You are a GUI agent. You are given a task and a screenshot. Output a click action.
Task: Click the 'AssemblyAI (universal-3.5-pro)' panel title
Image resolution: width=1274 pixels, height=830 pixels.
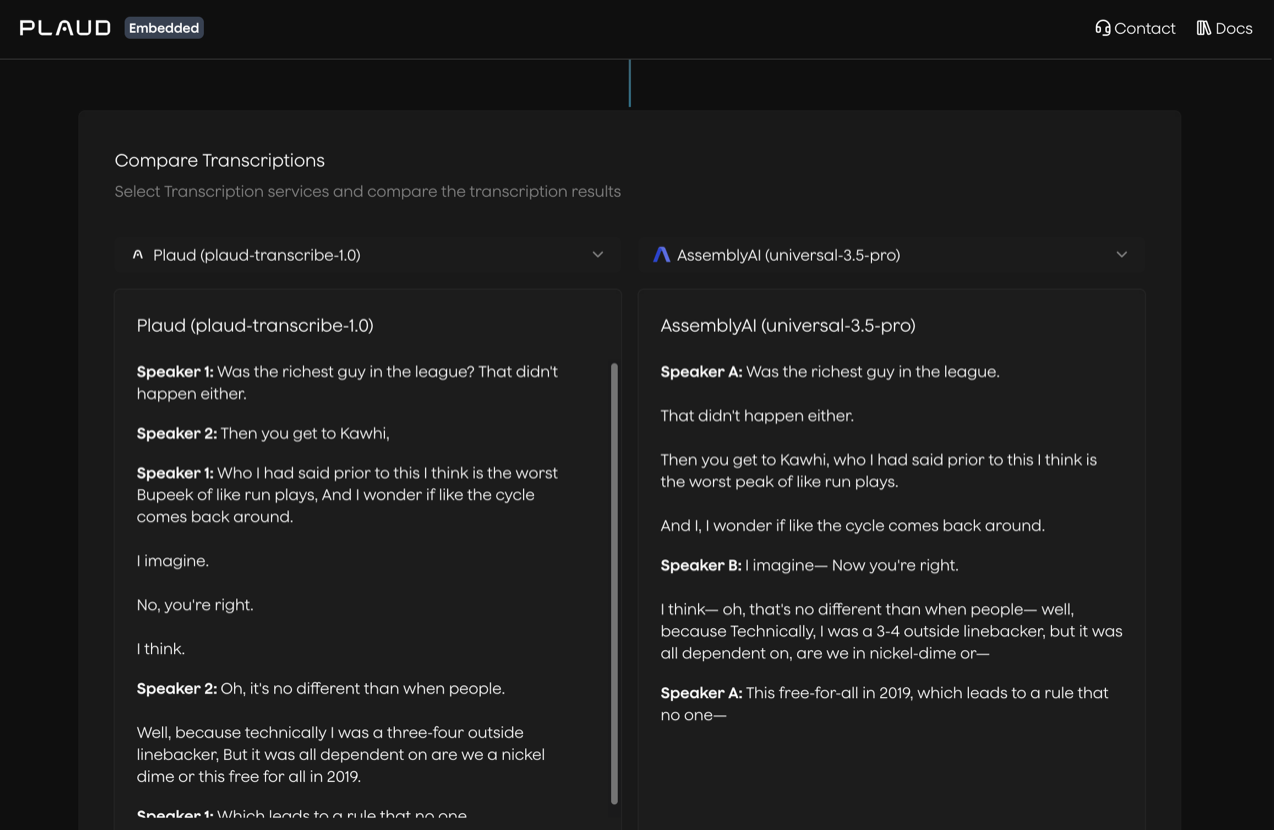click(788, 325)
